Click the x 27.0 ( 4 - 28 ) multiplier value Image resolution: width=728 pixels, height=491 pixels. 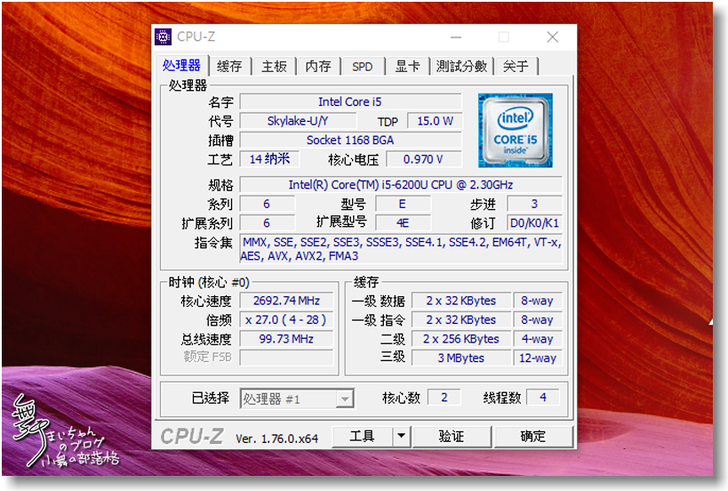286,320
